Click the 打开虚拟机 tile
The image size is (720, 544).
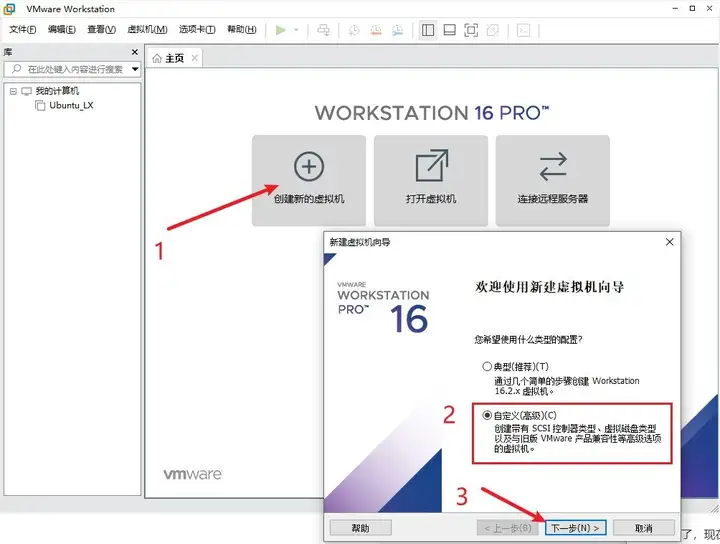point(431,180)
